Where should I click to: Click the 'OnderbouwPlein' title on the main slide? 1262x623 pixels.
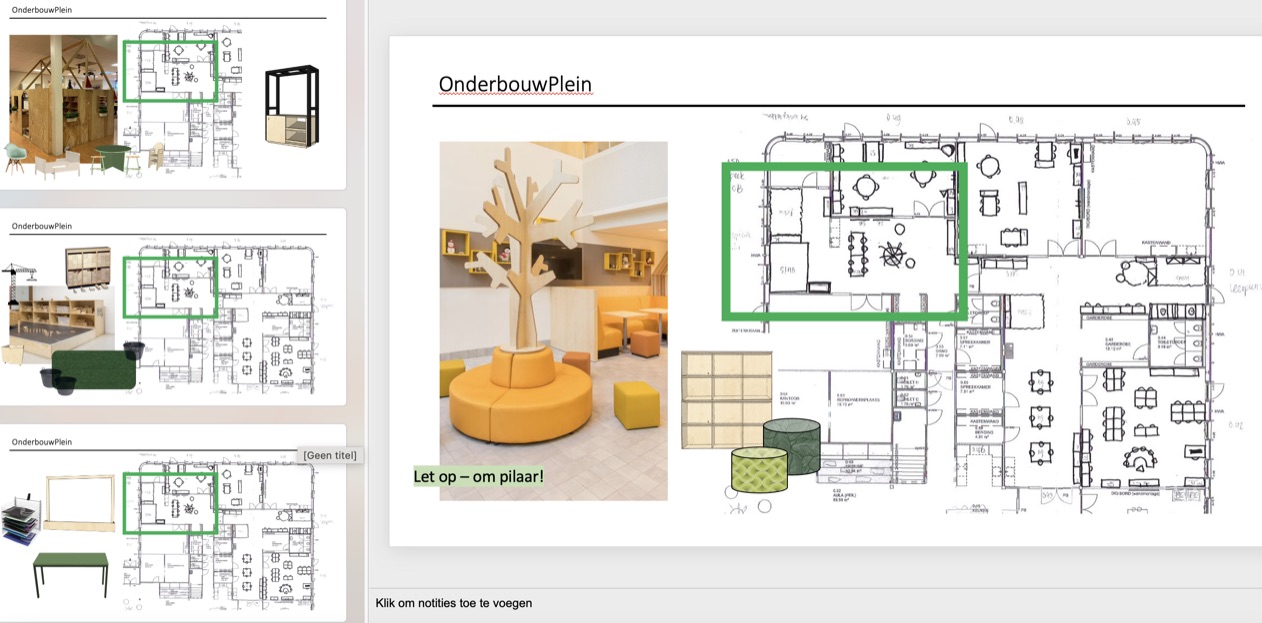516,84
